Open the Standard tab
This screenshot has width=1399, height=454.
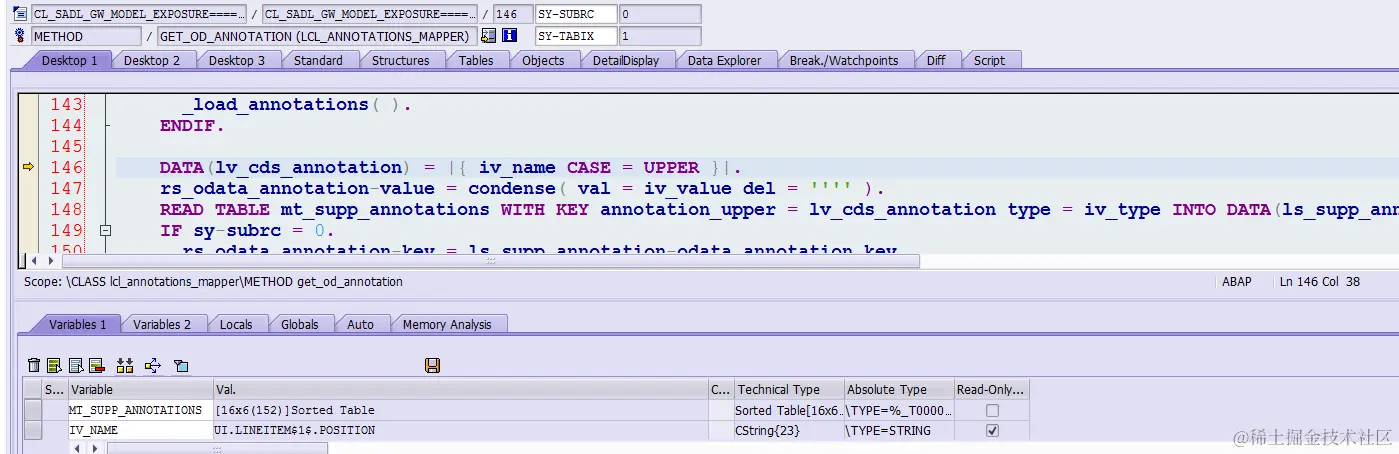(x=318, y=60)
